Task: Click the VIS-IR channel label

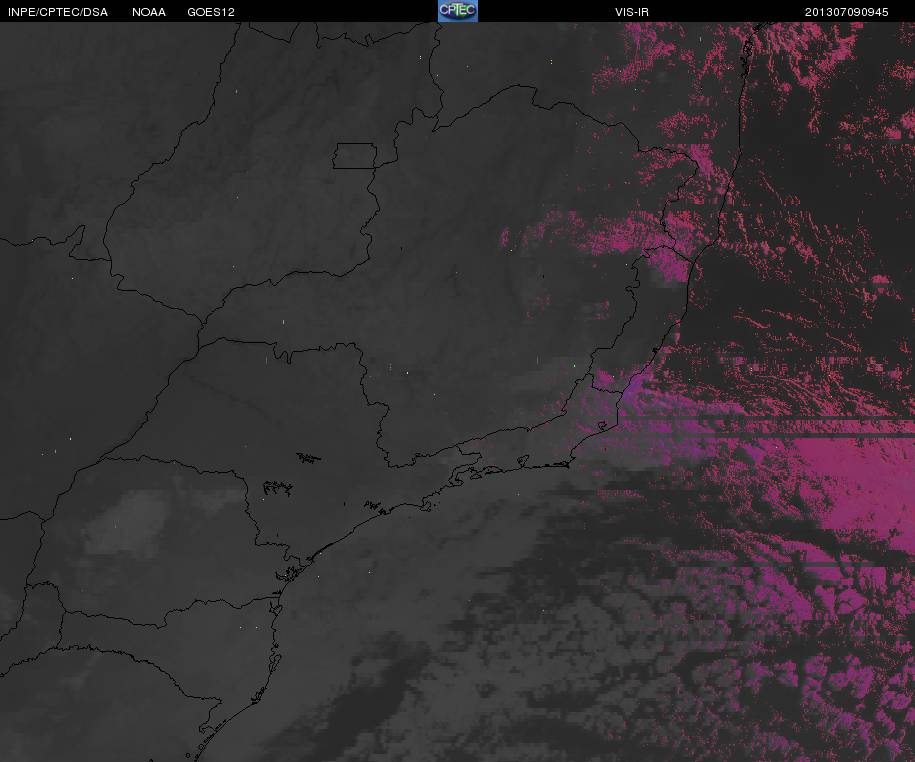Action: click(632, 12)
